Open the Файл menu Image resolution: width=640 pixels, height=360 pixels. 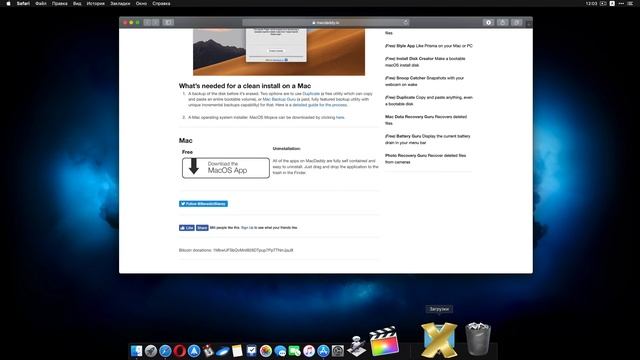pos(41,3)
